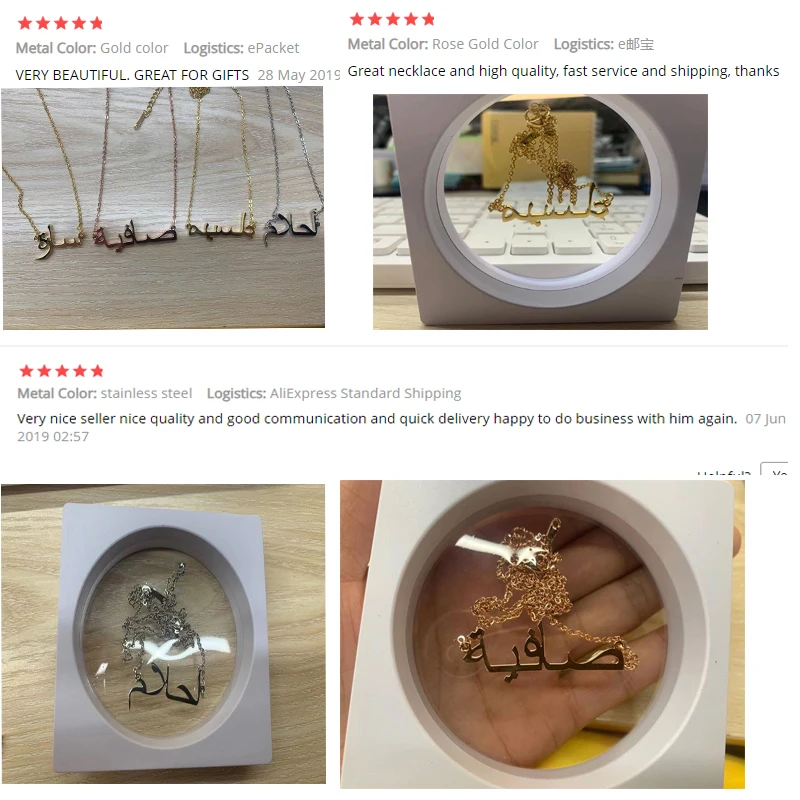Click the 28 May 2019 review date
Viewport: 800px width, 800px height.
pos(298,75)
